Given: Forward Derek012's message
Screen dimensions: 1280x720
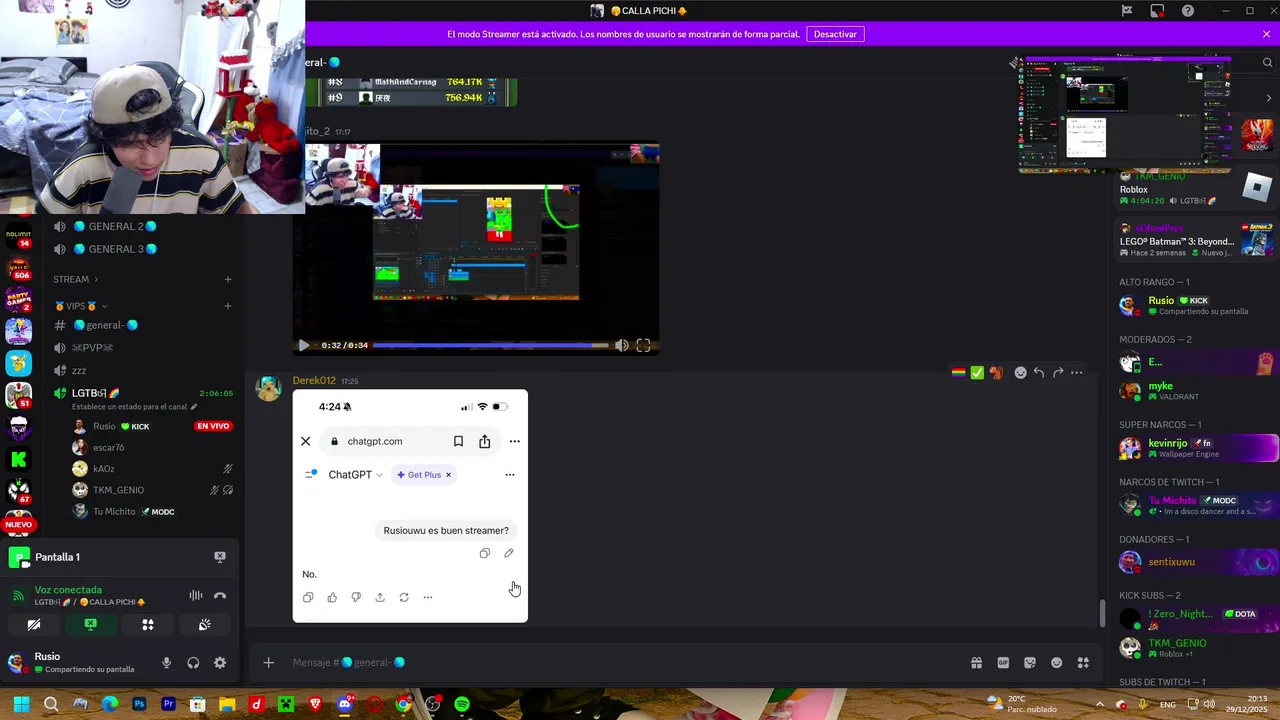Looking at the screenshot, I should (1058, 373).
